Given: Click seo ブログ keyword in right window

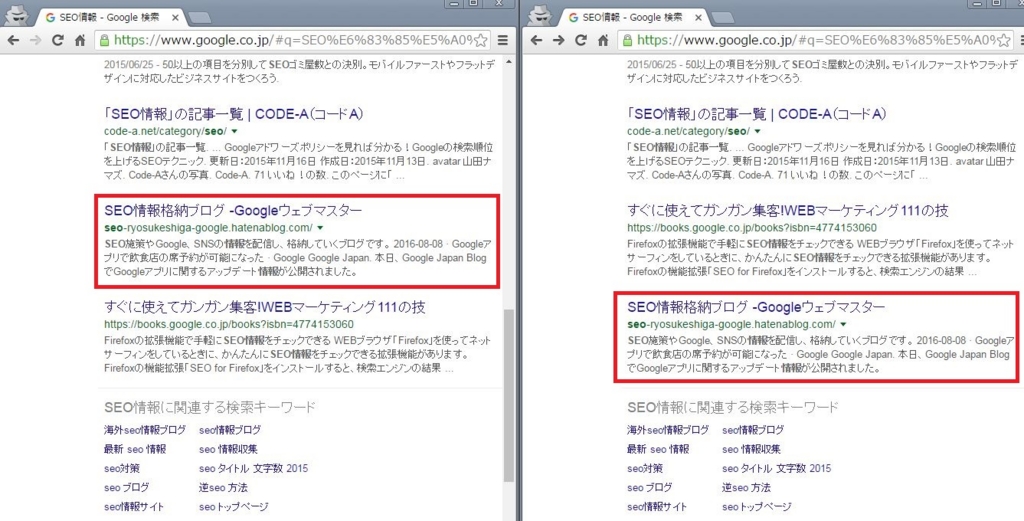Looking at the screenshot, I should tap(650, 488).
